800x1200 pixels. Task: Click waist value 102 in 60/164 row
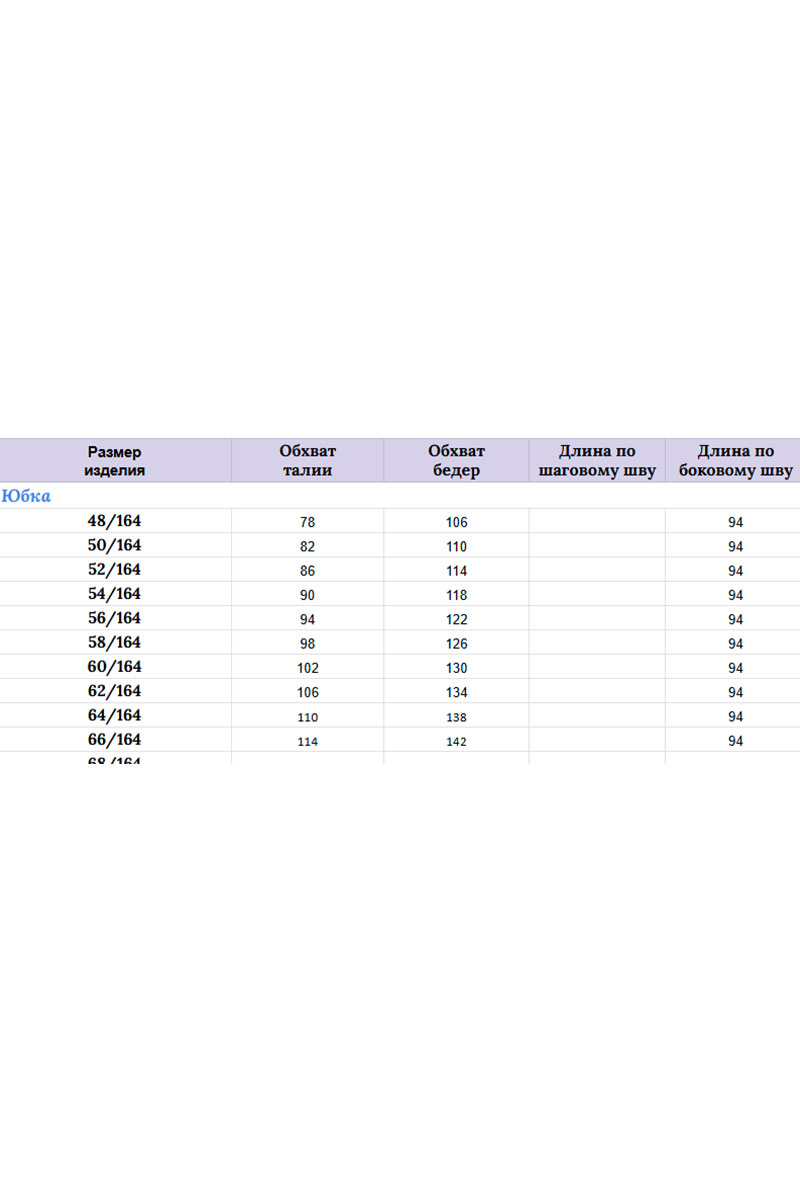(307, 668)
